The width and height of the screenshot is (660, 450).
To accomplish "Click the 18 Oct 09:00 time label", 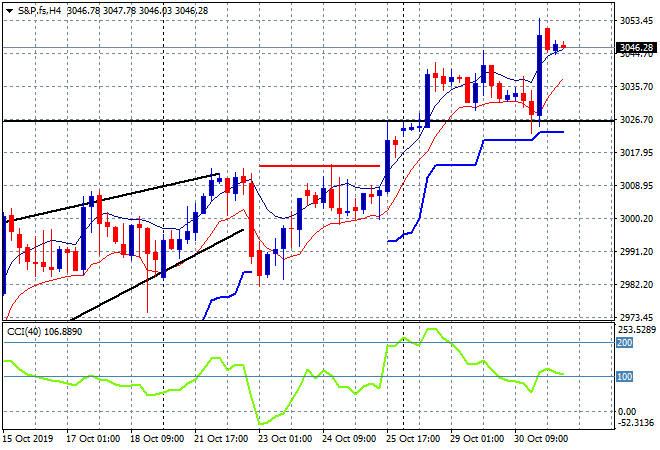I will pyautogui.click(x=157, y=439).
